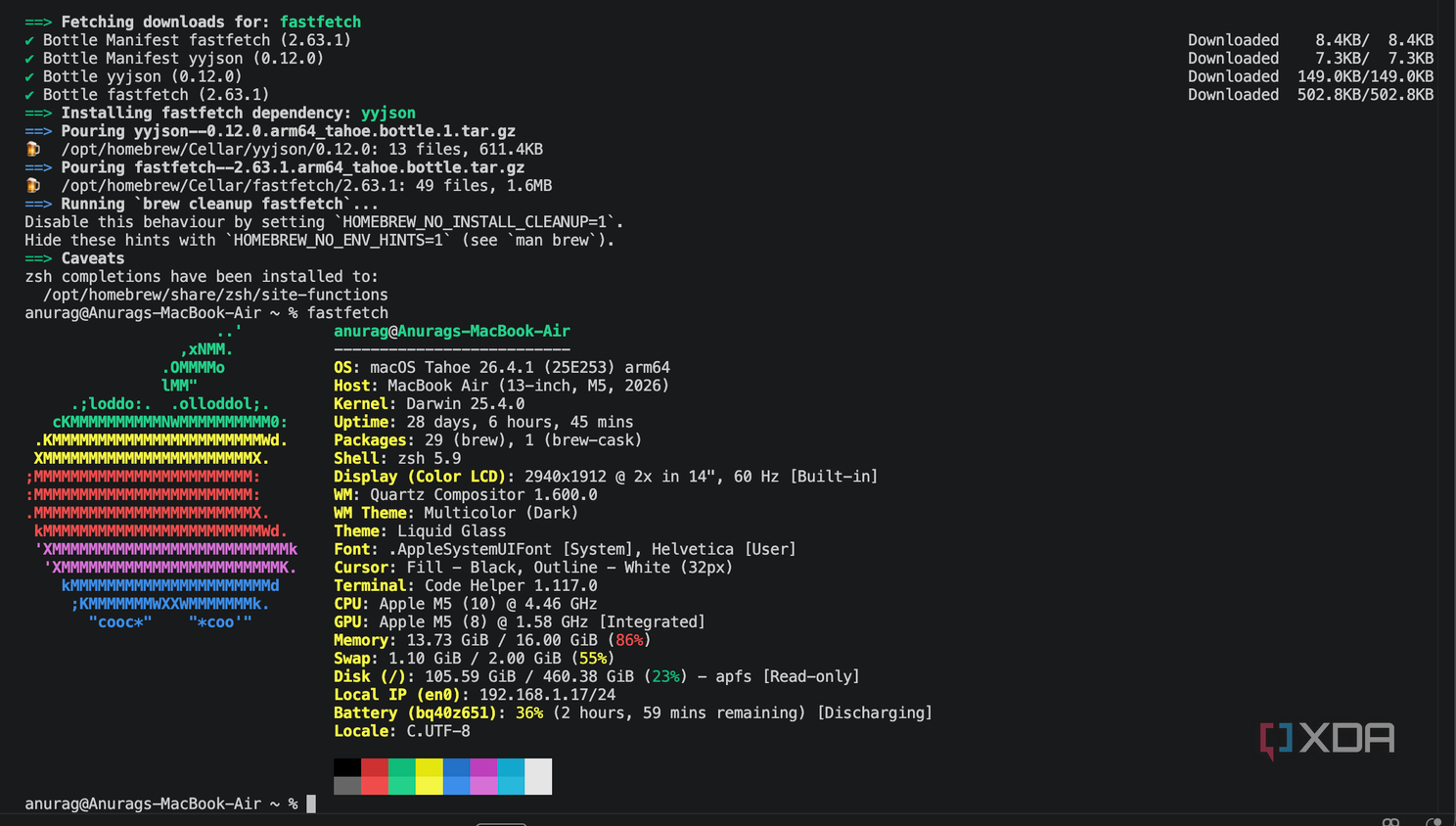Click the checkmark before Bottle Manifest yyjson

(29, 59)
